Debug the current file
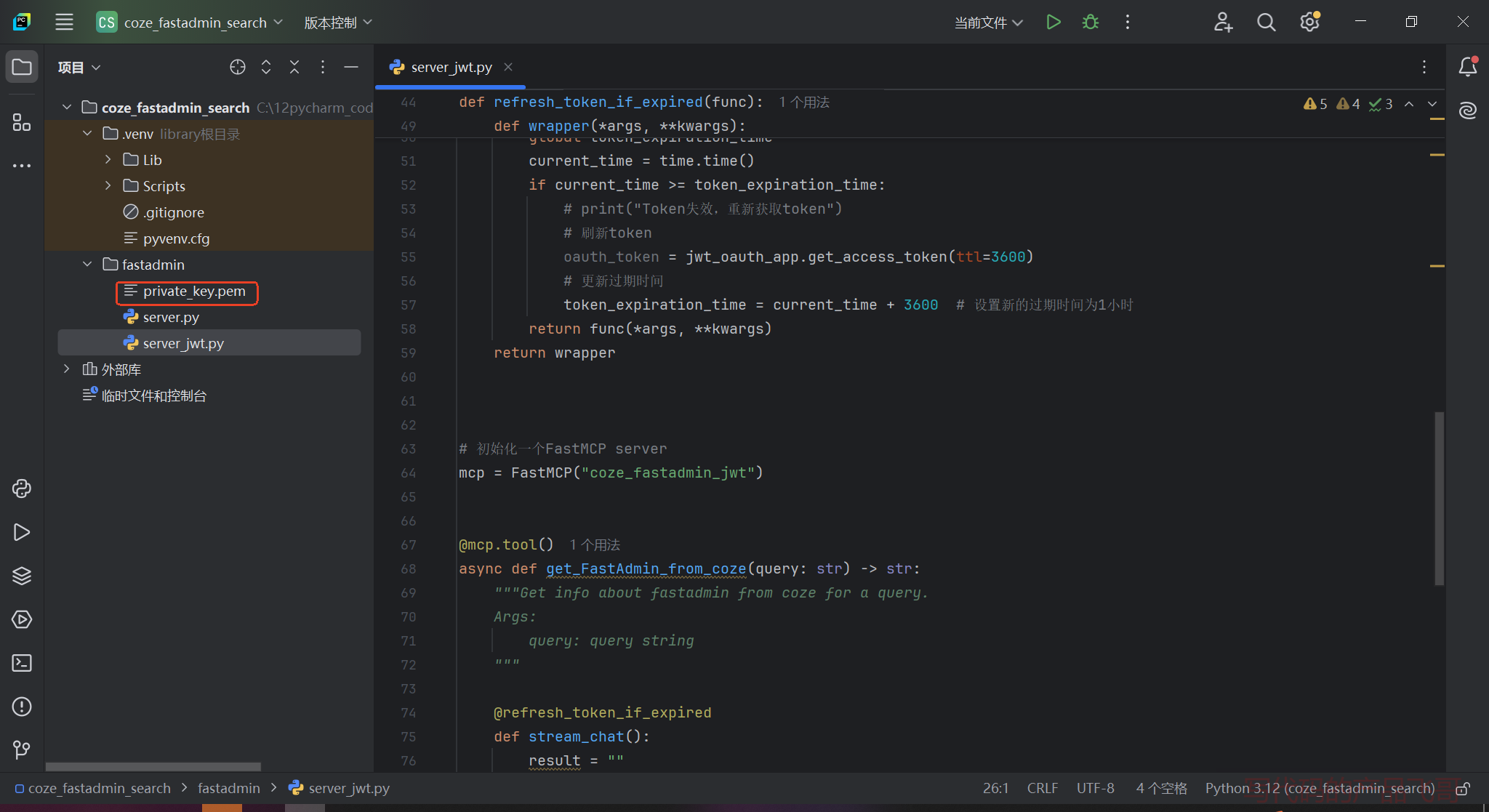This screenshot has height=812, width=1489. [x=1091, y=22]
